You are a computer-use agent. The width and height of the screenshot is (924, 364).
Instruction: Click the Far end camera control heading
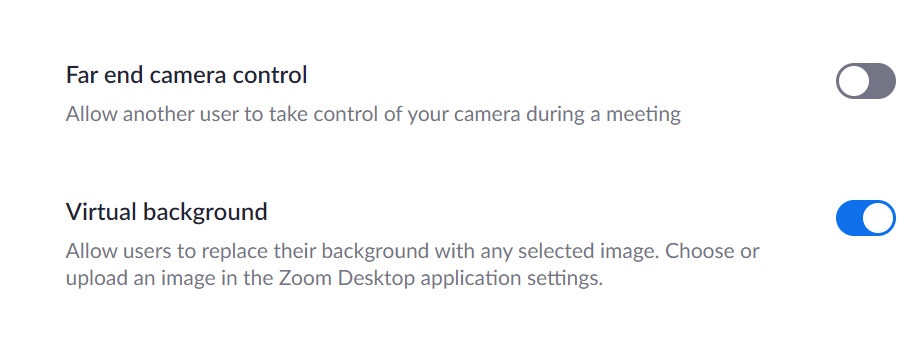(186, 75)
